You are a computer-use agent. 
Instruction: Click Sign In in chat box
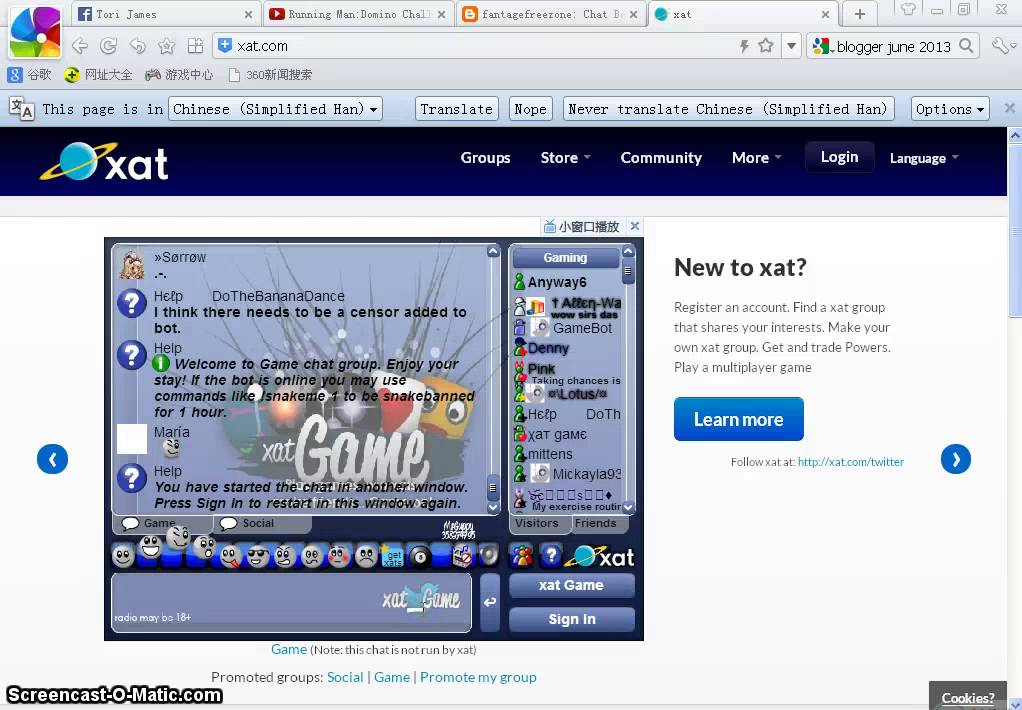click(572, 619)
